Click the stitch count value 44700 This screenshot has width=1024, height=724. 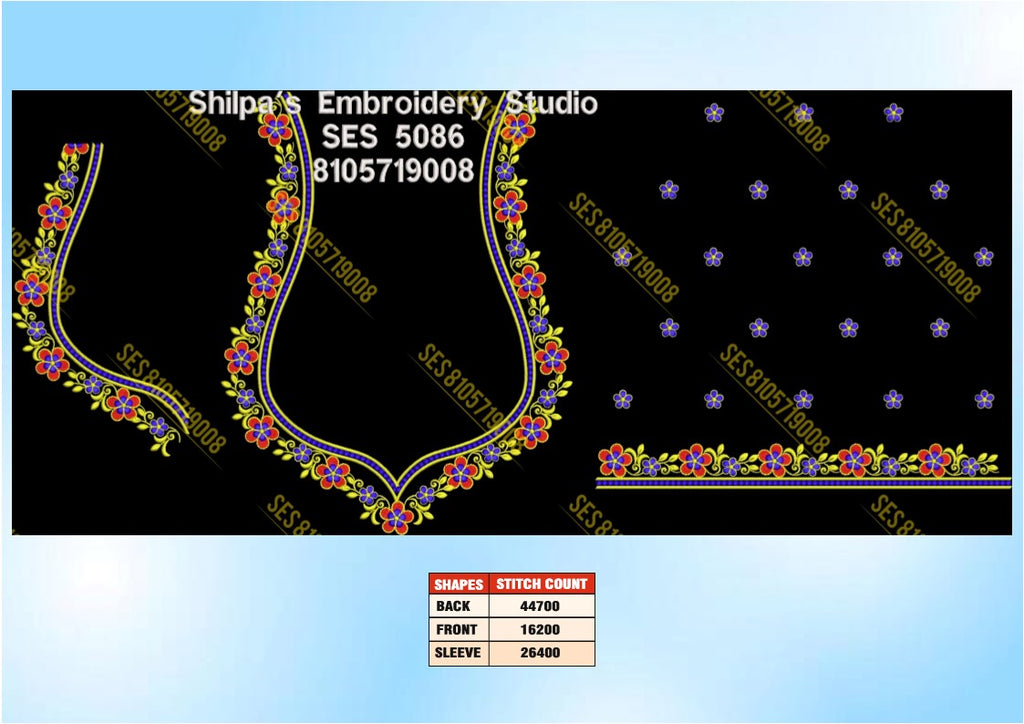pyautogui.click(x=540, y=606)
